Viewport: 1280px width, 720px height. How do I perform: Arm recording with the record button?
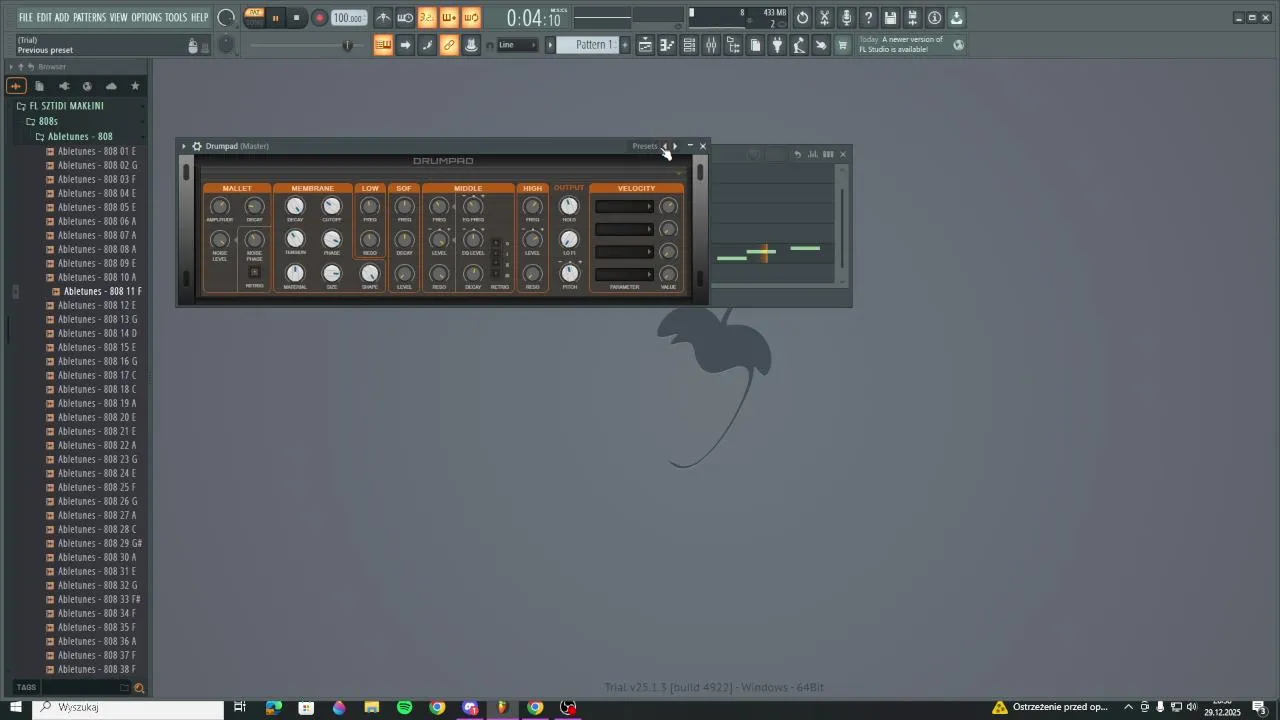(320, 18)
